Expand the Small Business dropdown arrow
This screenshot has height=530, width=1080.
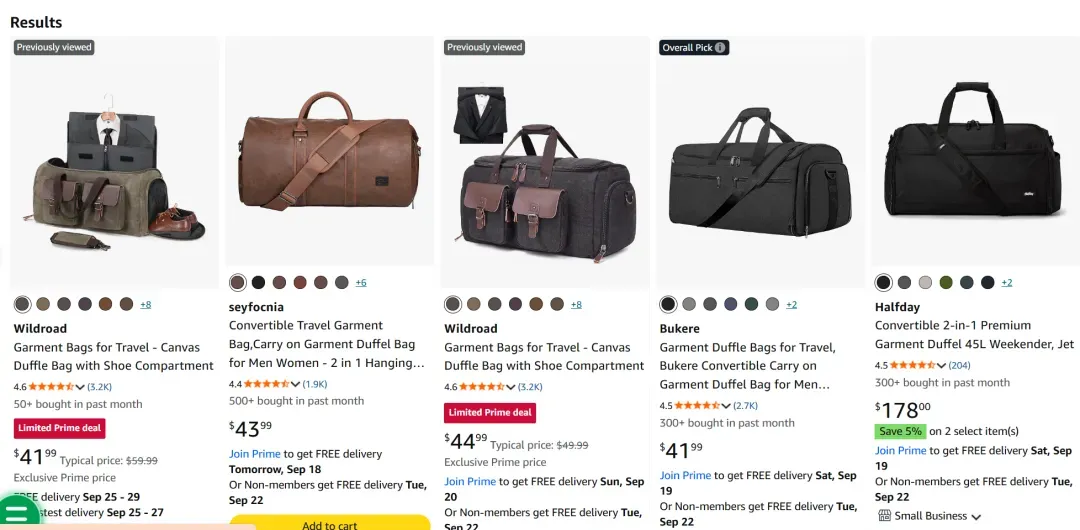coord(975,516)
